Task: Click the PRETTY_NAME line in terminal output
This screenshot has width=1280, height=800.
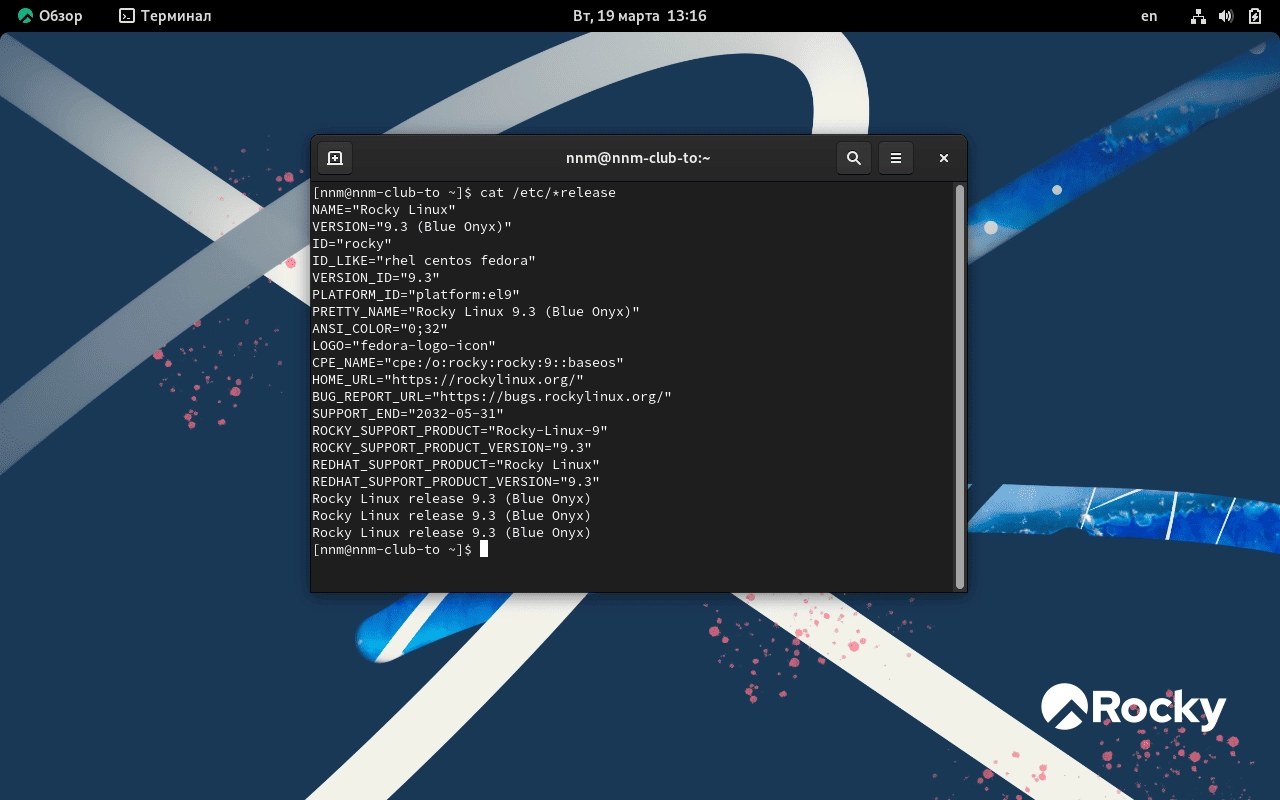Action: coord(476,311)
